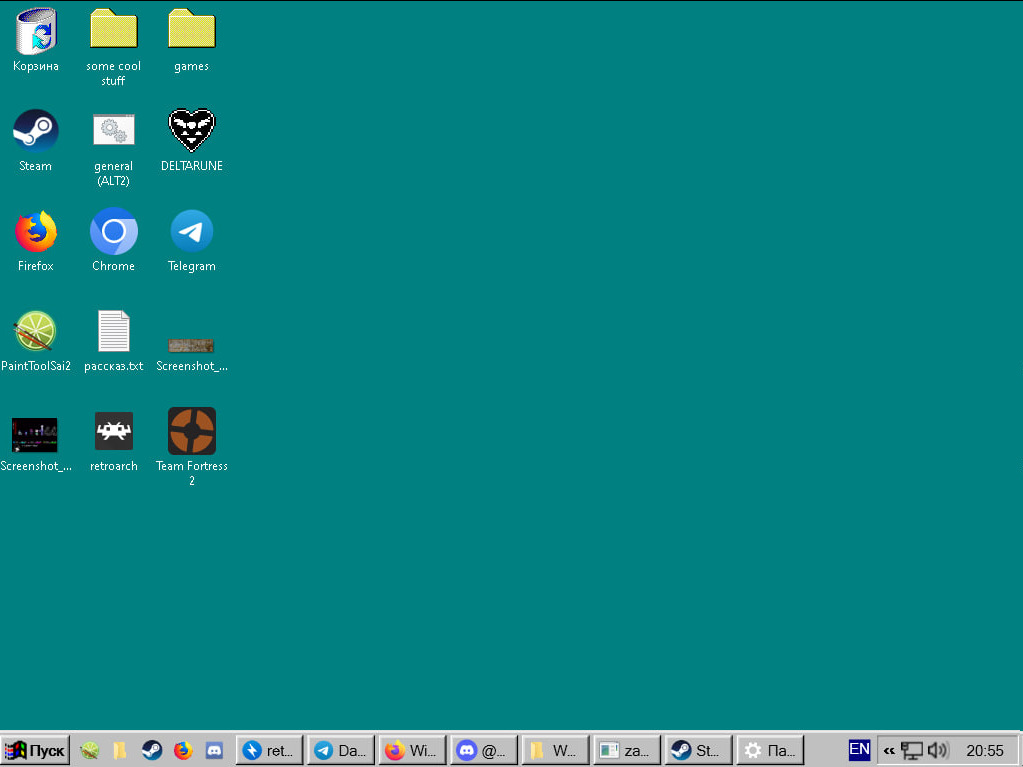Toggle the EN language indicator
This screenshot has width=1023, height=767.
(x=859, y=749)
